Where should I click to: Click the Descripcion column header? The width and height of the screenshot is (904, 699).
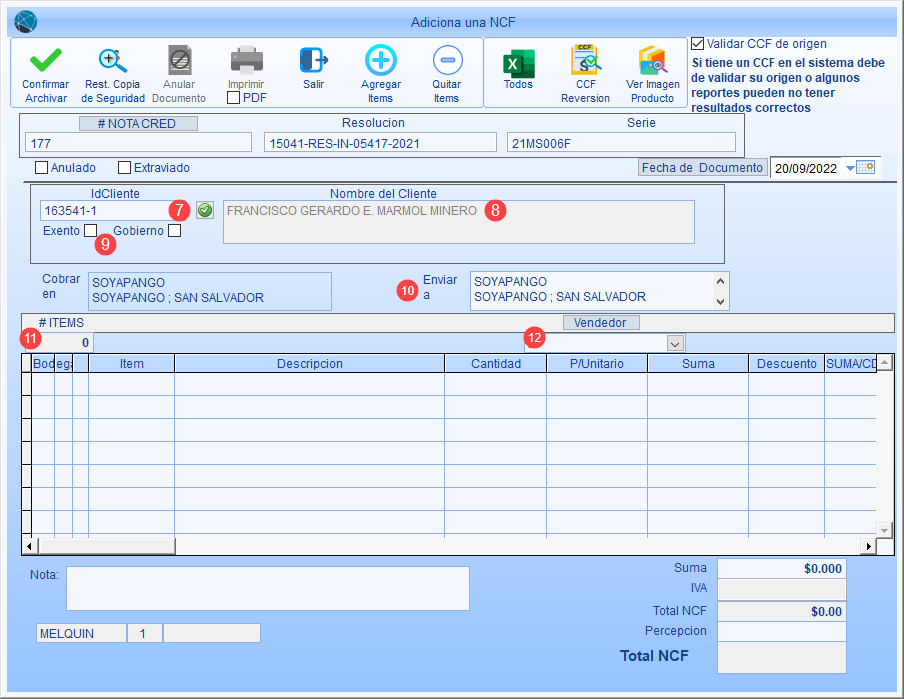point(310,363)
